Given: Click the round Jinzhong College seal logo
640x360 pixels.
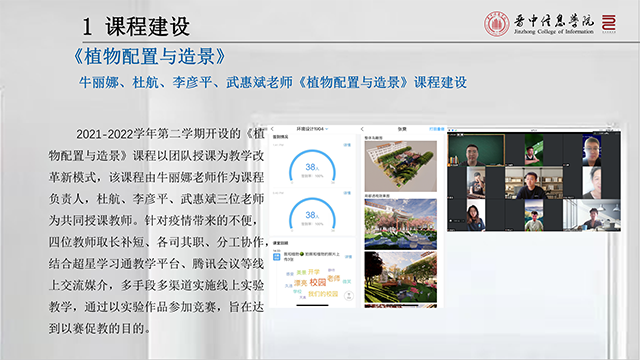Looking at the screenshot, I should tap(496, 24).
